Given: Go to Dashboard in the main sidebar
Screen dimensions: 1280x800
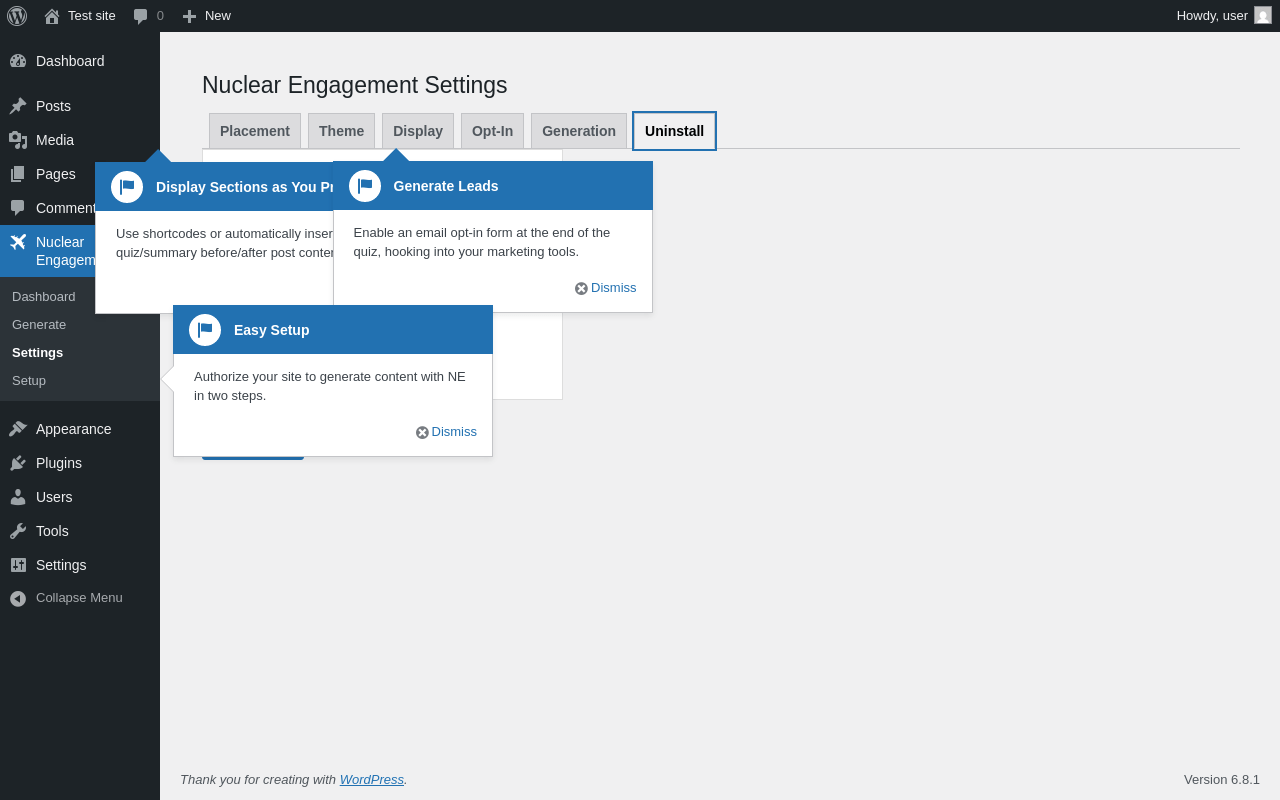Looking at the screenshot, I should (80, 61).
